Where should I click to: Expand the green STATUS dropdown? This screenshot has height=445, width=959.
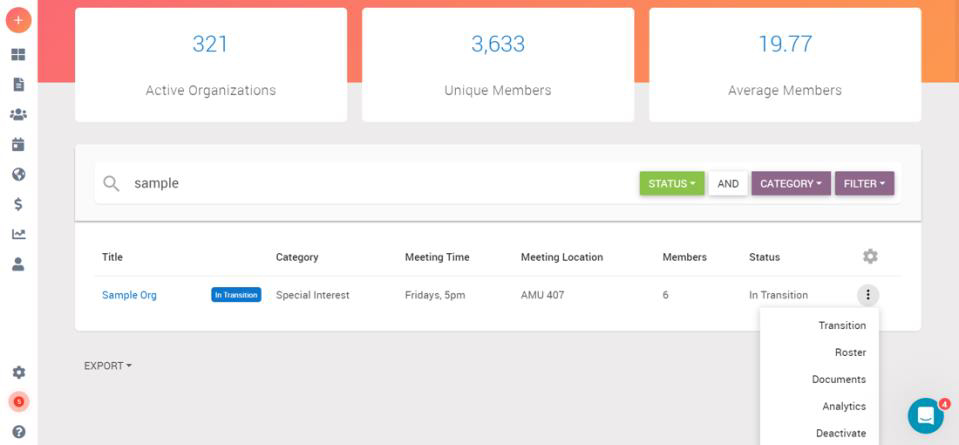pyautogui.click(x=671, y=184)
